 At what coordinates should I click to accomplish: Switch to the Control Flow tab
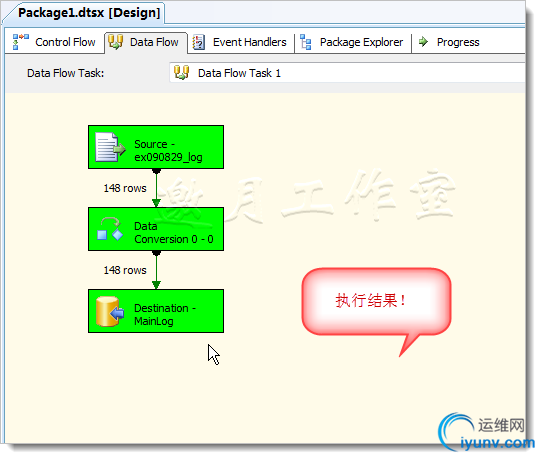point(54,42)
